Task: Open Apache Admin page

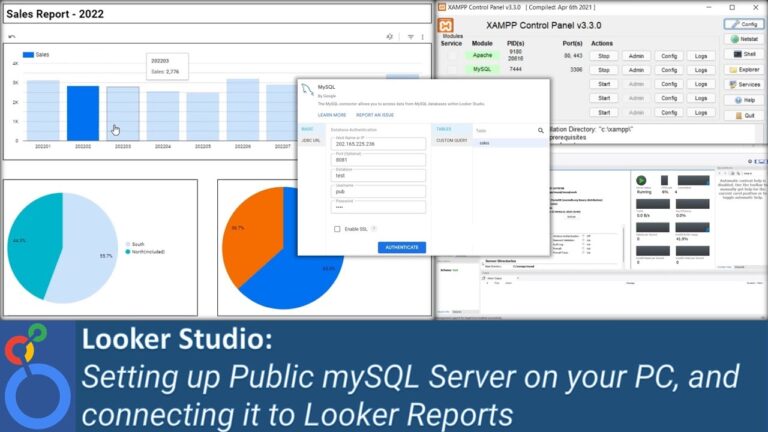Action: pyautogui.click(x=636, y=56)
